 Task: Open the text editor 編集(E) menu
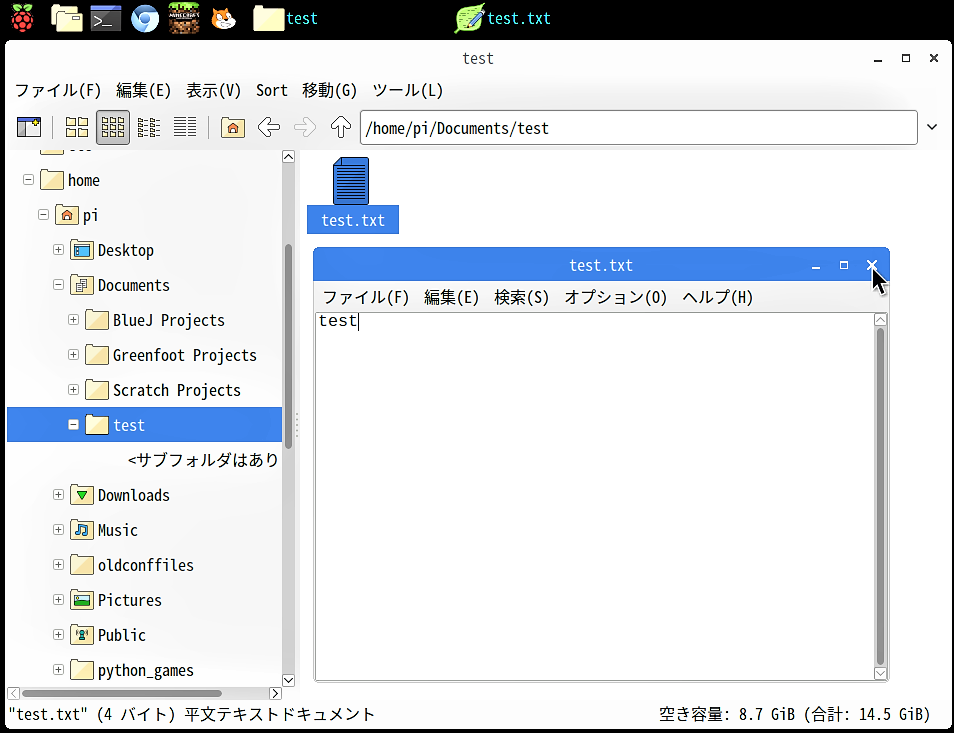[451, 297]
